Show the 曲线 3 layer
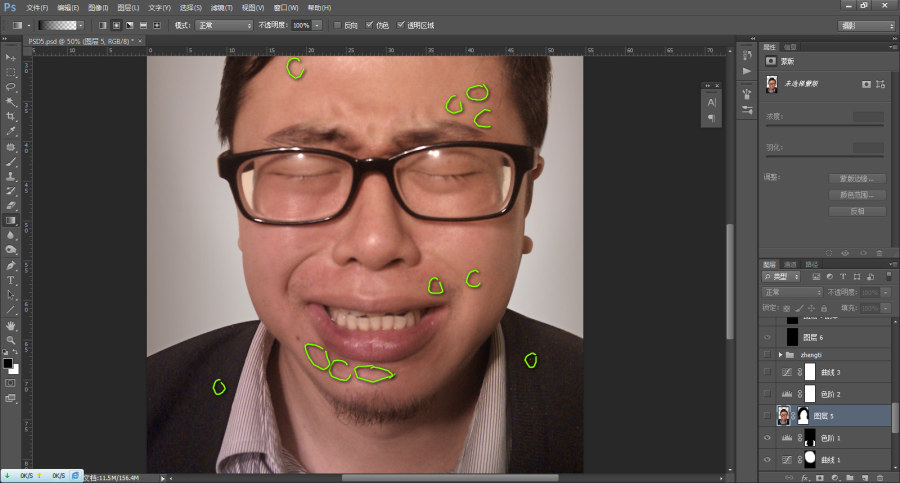The height and width of the screenshot is (483, 900). (x=767, y=372)
